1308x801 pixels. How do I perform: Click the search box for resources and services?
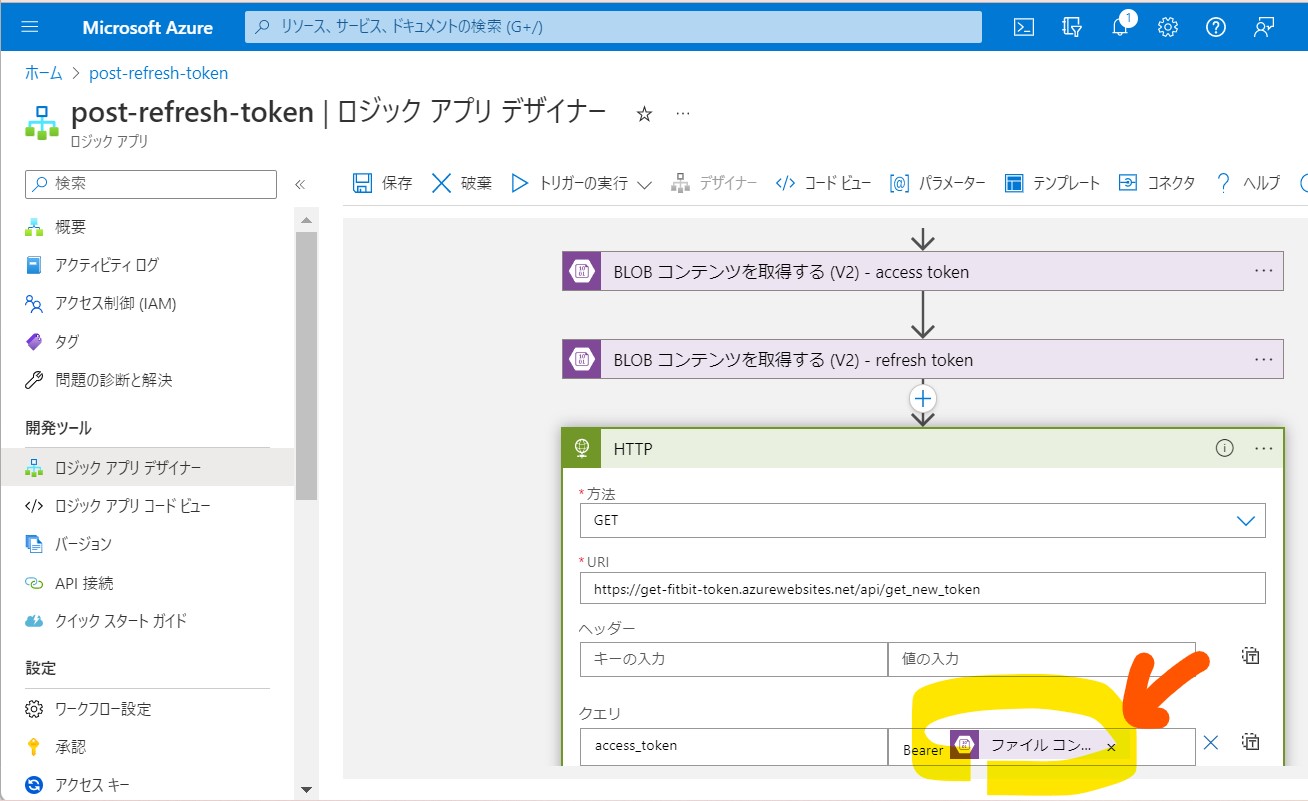[613, 27]
